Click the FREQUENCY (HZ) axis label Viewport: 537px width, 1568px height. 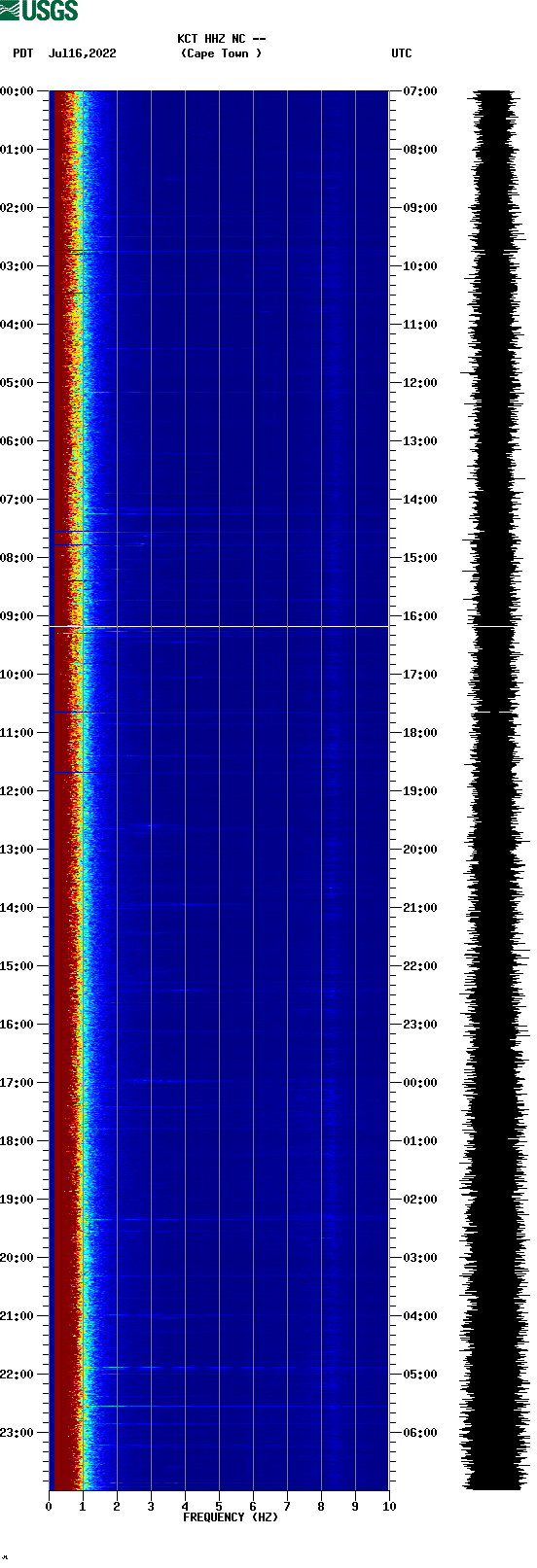(231, 1517)
